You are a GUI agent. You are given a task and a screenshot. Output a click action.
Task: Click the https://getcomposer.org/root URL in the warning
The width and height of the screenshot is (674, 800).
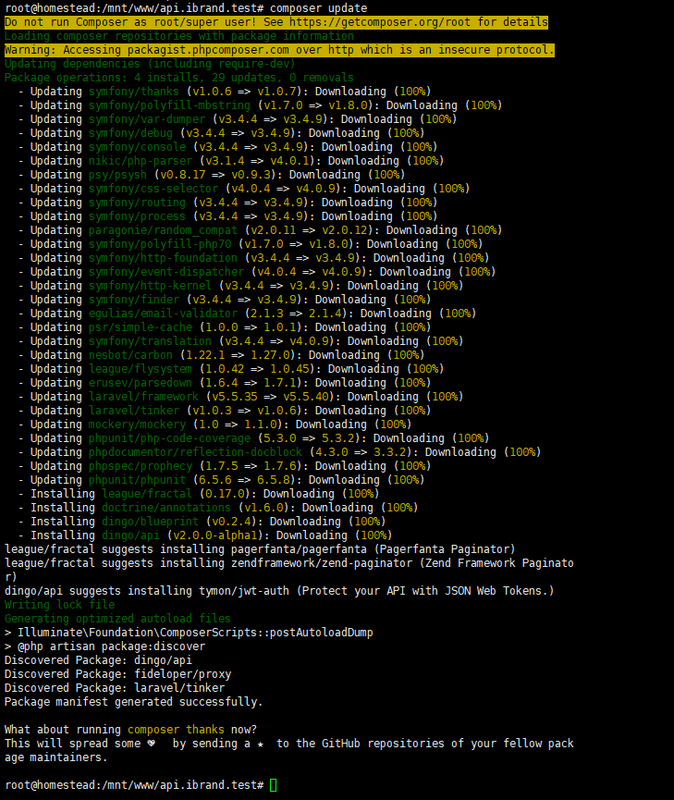(380, 22)
